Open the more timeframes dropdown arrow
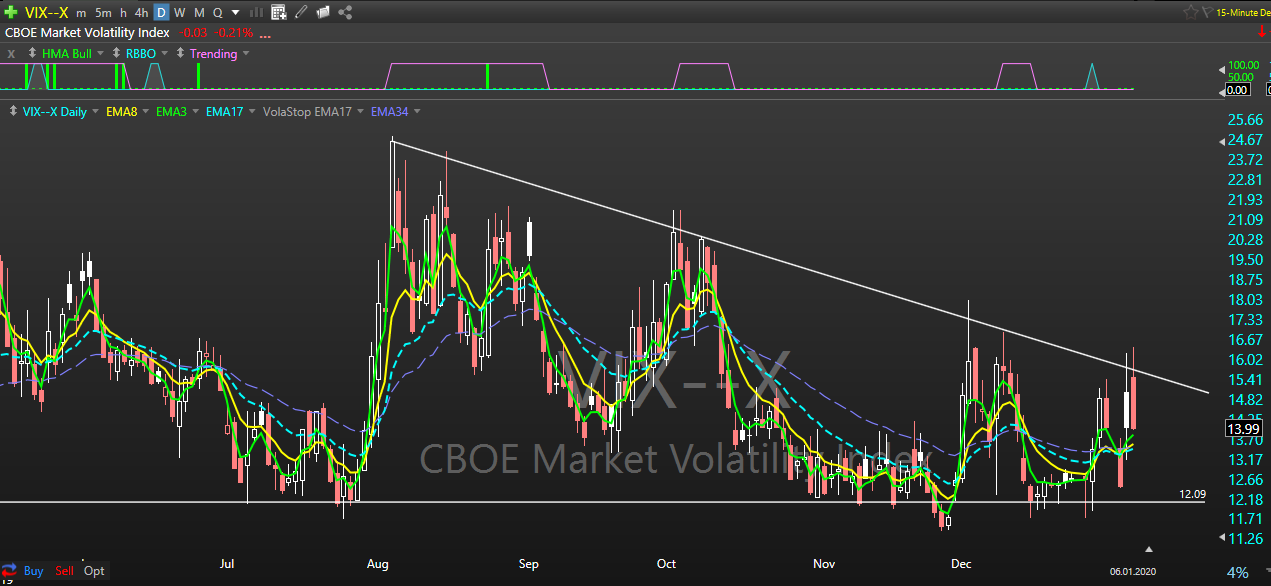Viewport: 1271px width, 586px height. coord(235,13)
